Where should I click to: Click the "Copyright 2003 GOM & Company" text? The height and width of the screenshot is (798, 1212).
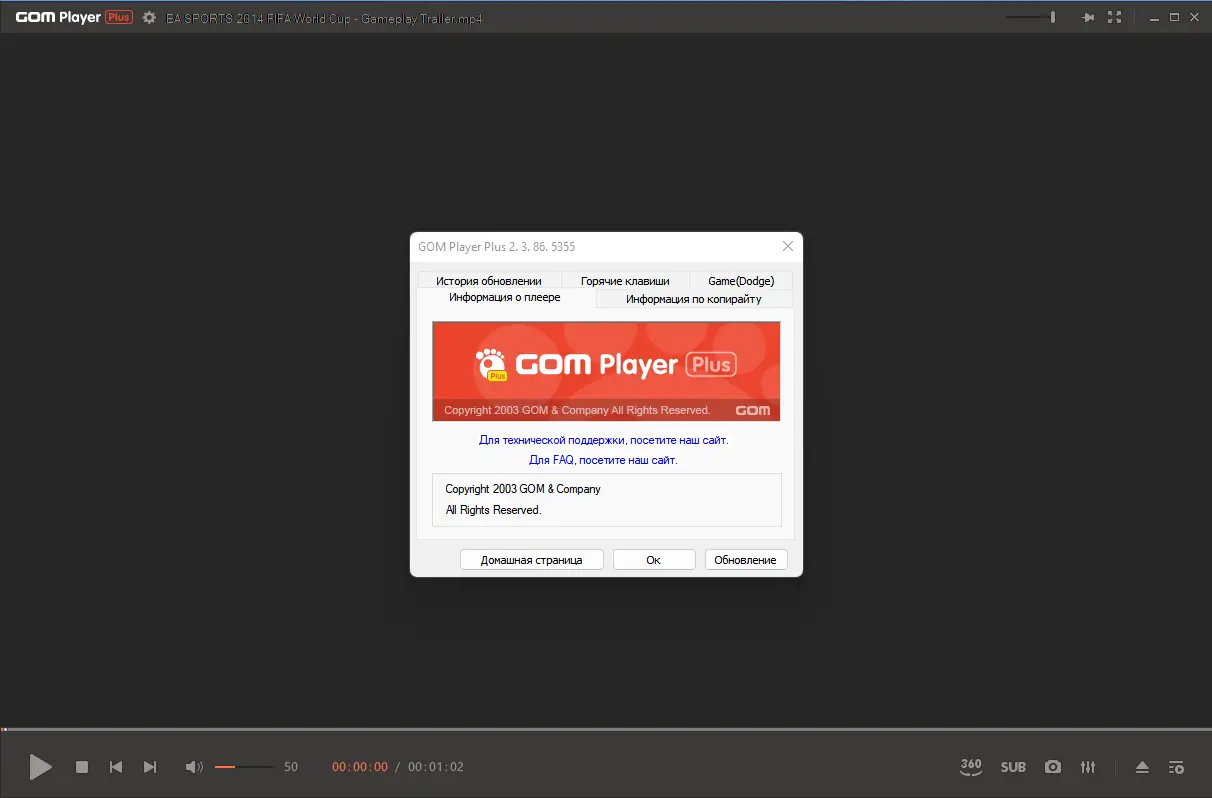(523, 489)
